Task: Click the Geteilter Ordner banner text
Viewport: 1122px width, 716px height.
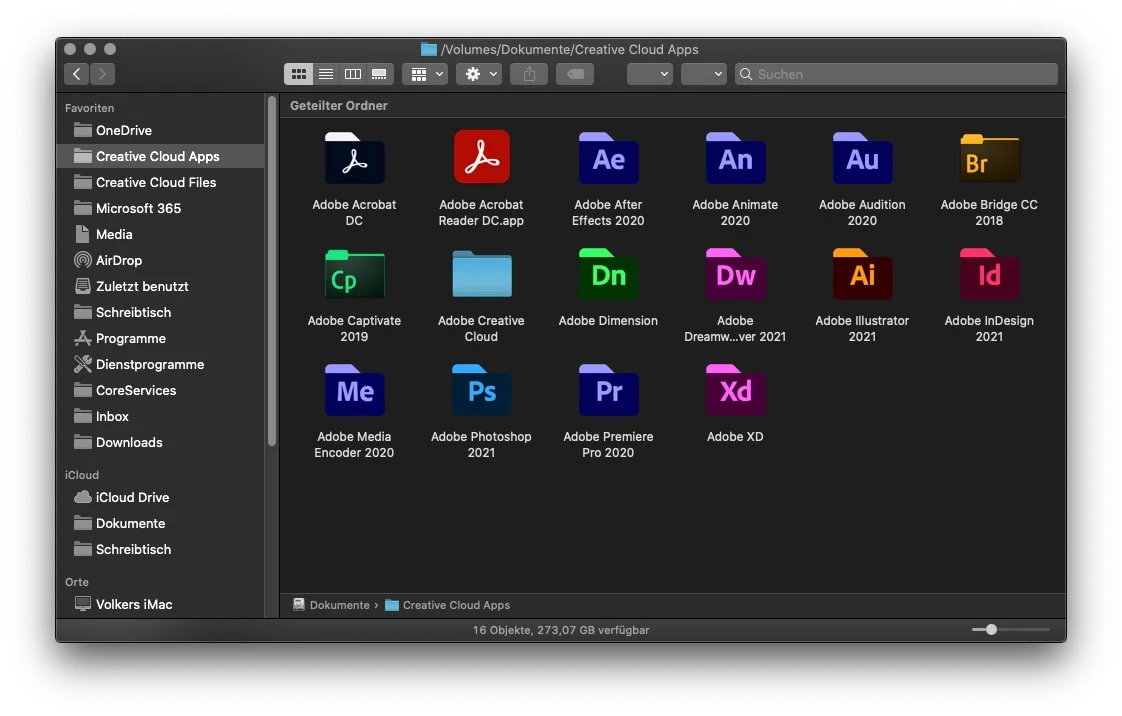Action: point(338,105)
